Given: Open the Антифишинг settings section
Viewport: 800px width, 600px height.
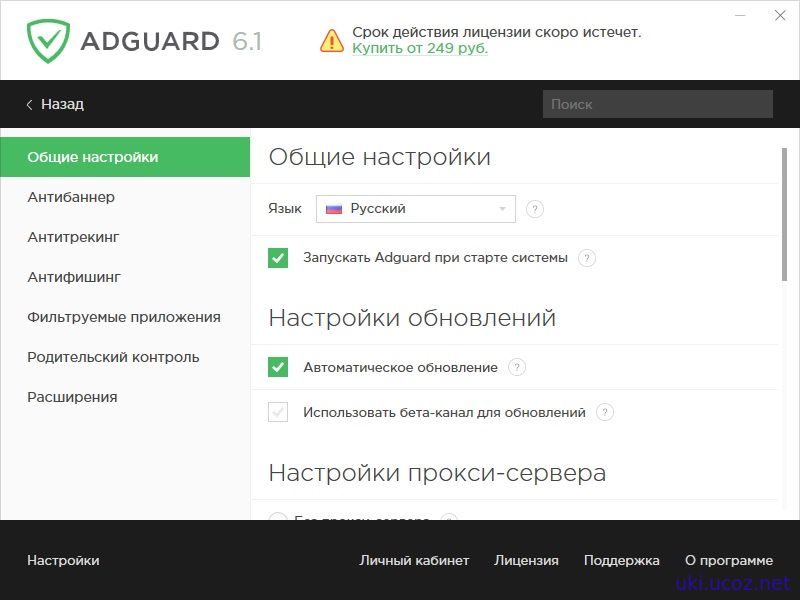Looking at the screenshot, I should pyautogui.click(x=125, y=277).
